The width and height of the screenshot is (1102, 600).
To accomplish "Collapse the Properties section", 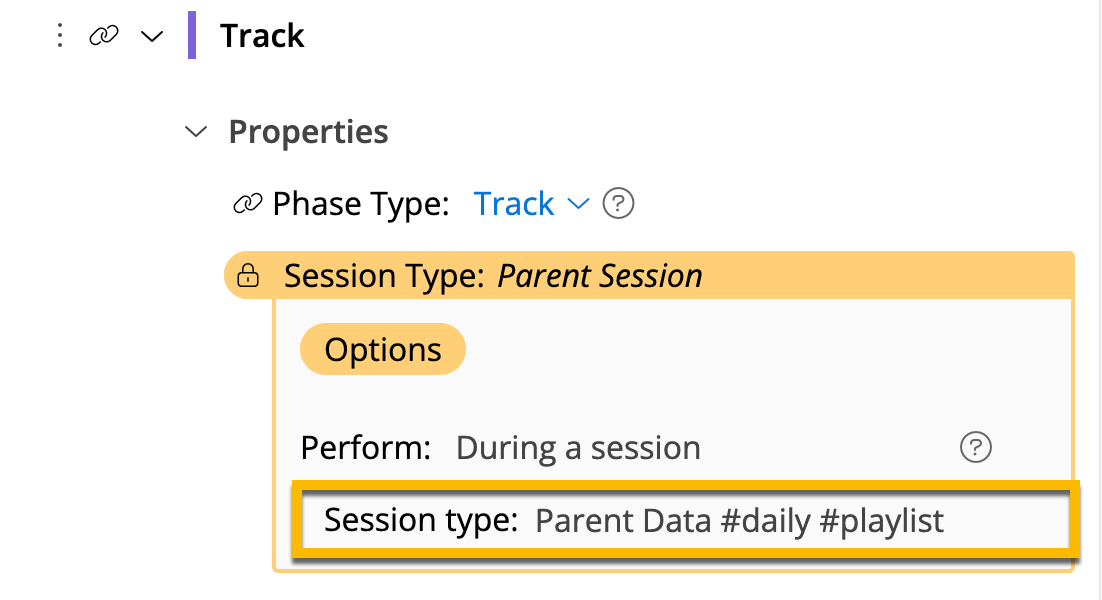I will coord(195,131).
